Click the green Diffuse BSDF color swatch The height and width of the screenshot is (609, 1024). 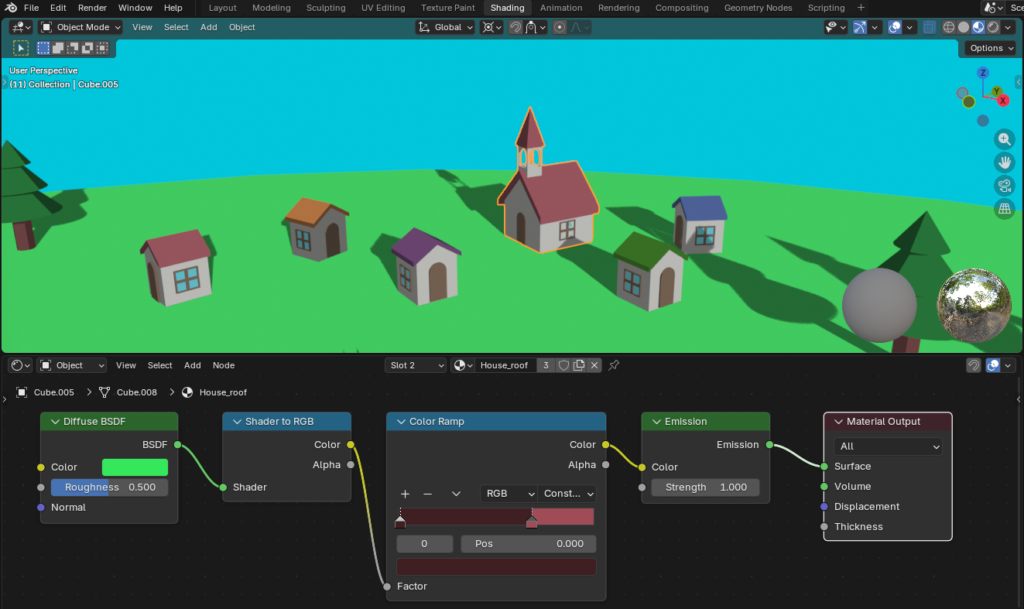click(x=135, y=467)
